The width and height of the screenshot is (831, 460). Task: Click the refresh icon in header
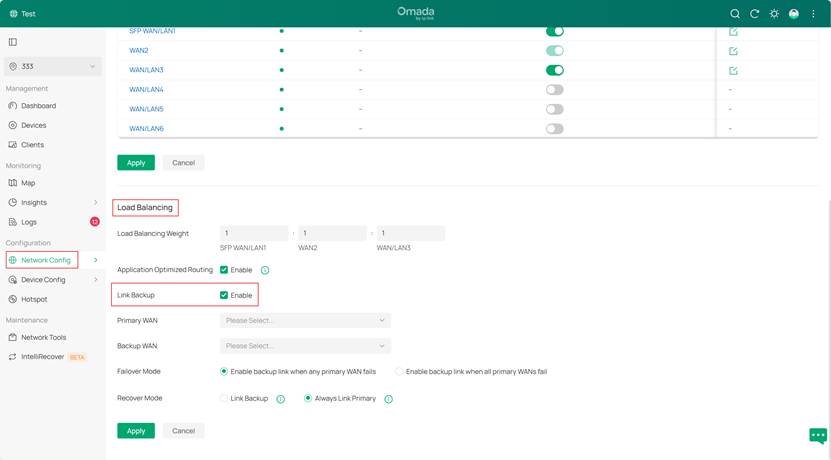[755, 14]
